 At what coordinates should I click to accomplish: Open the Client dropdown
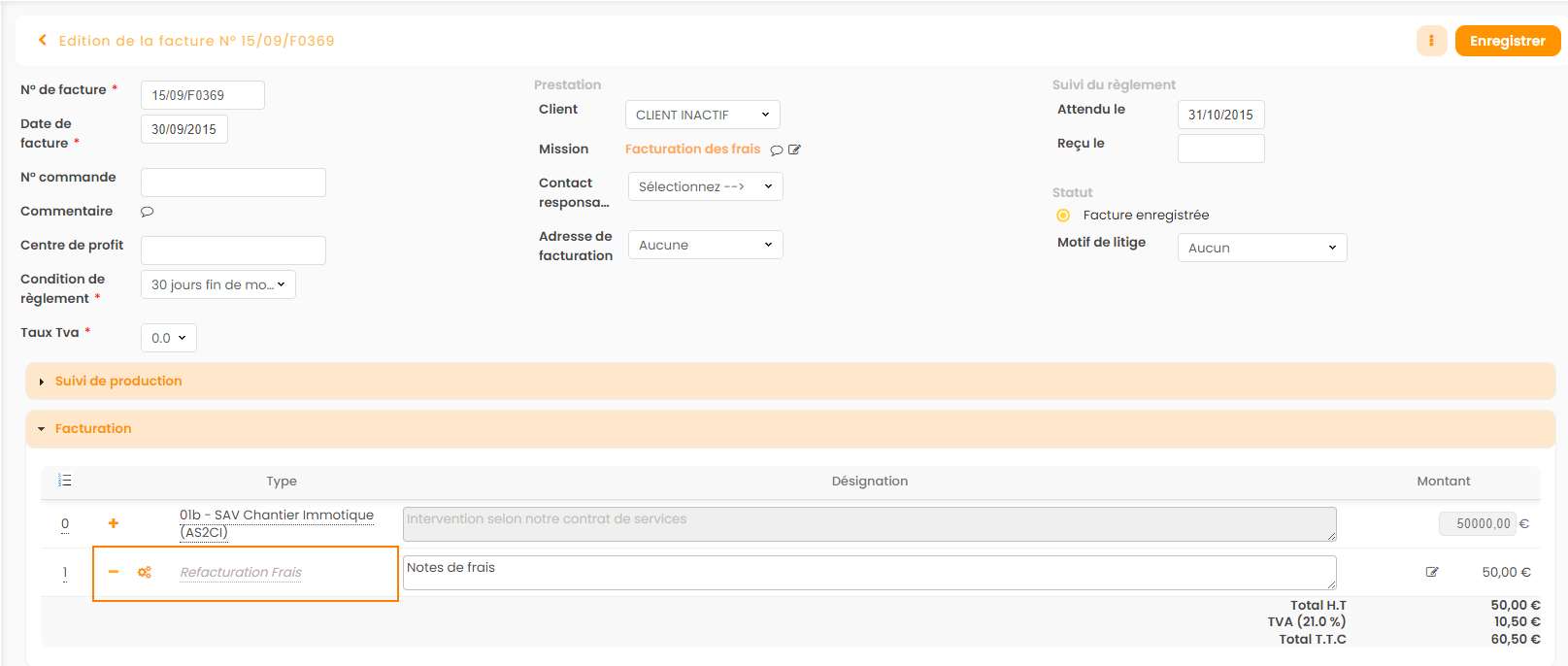[702, 115]
